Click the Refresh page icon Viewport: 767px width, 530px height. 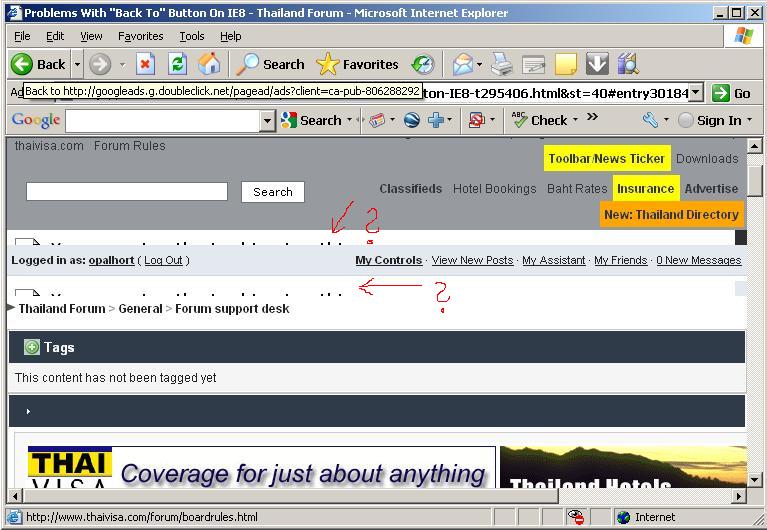pyautogui.click(x=177, y=64)
